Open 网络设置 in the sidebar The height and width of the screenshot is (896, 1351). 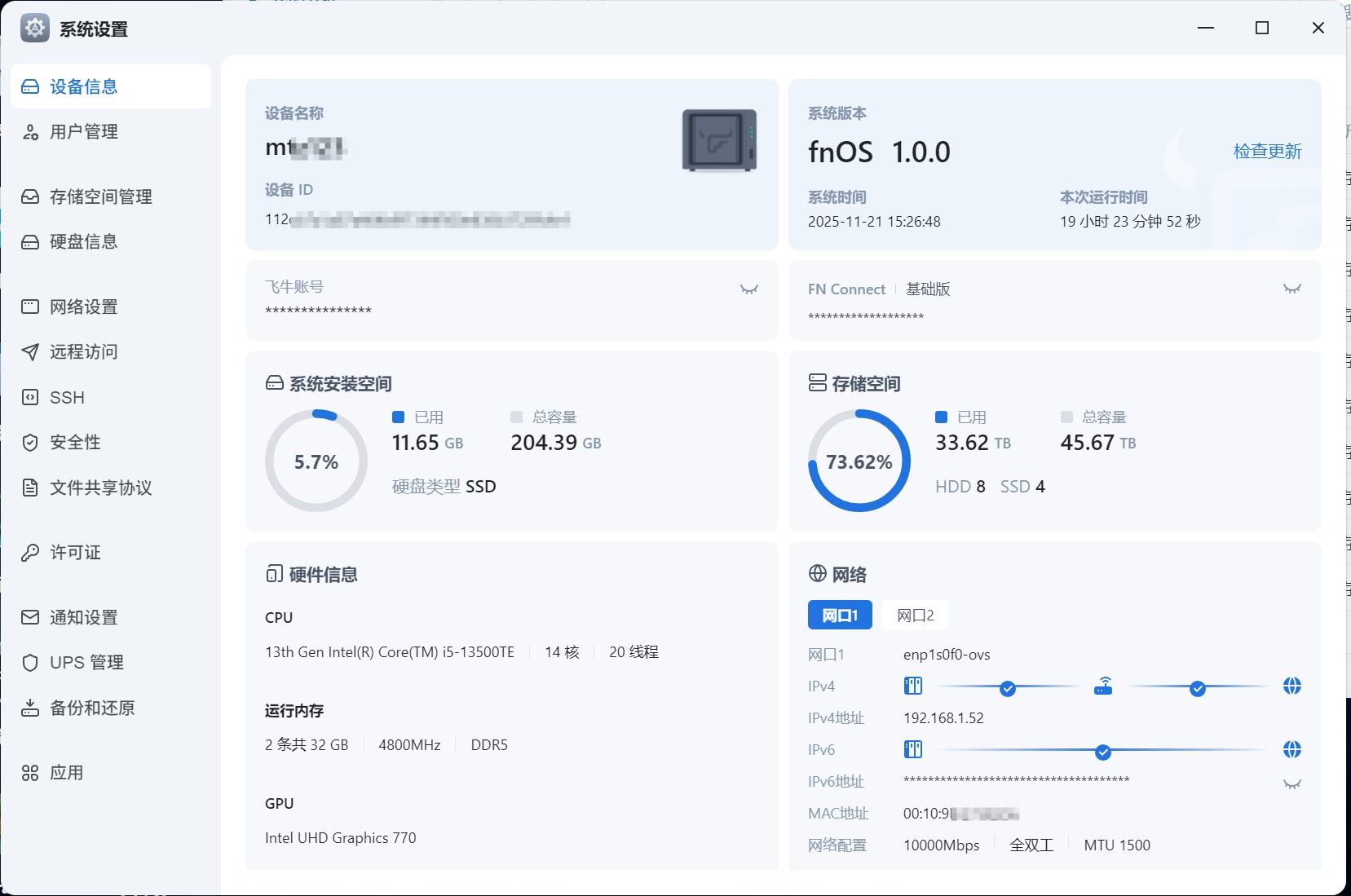point(84,307)
